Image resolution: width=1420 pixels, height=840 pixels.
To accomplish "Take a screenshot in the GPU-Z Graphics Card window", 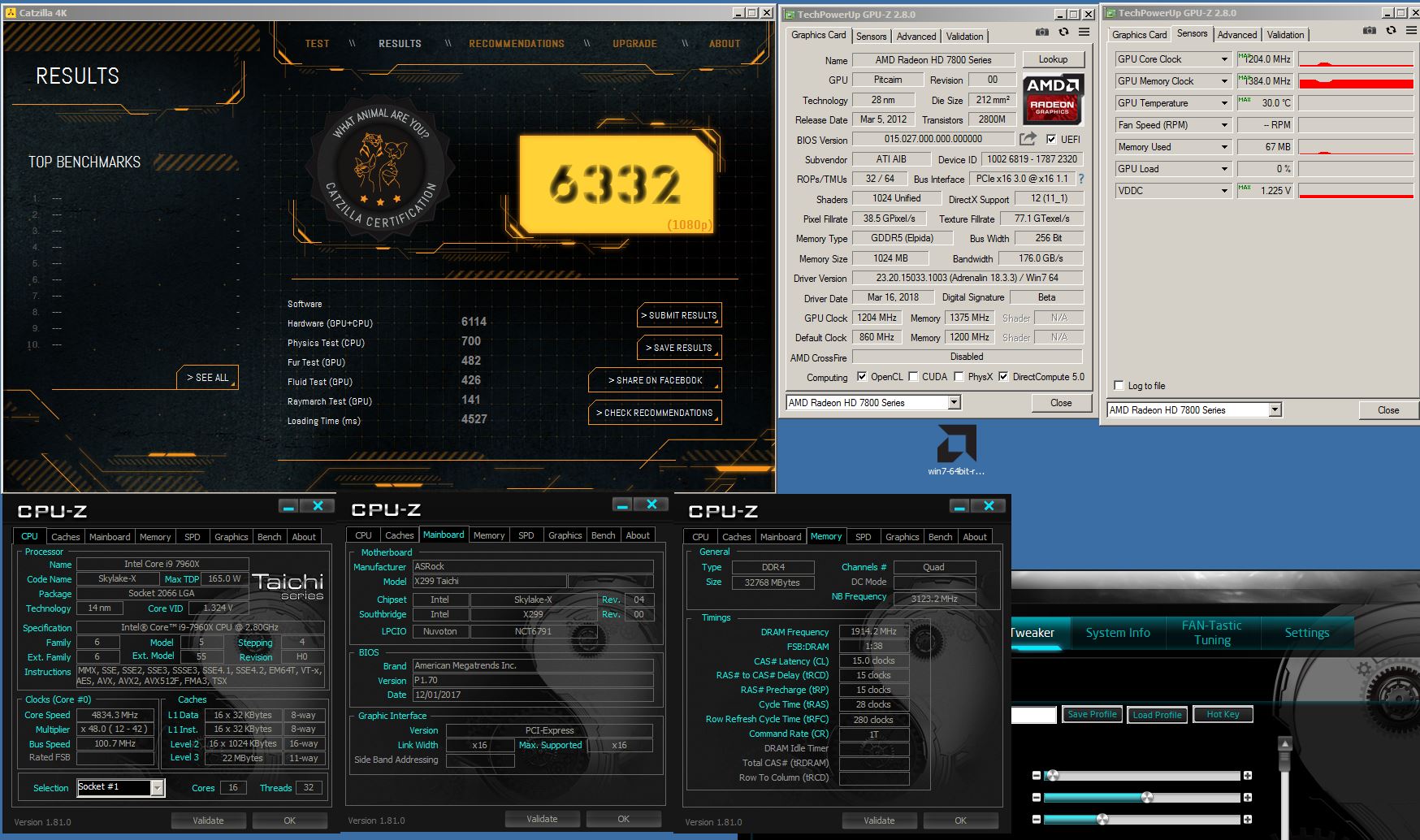I will click(x=1042, y=32).
